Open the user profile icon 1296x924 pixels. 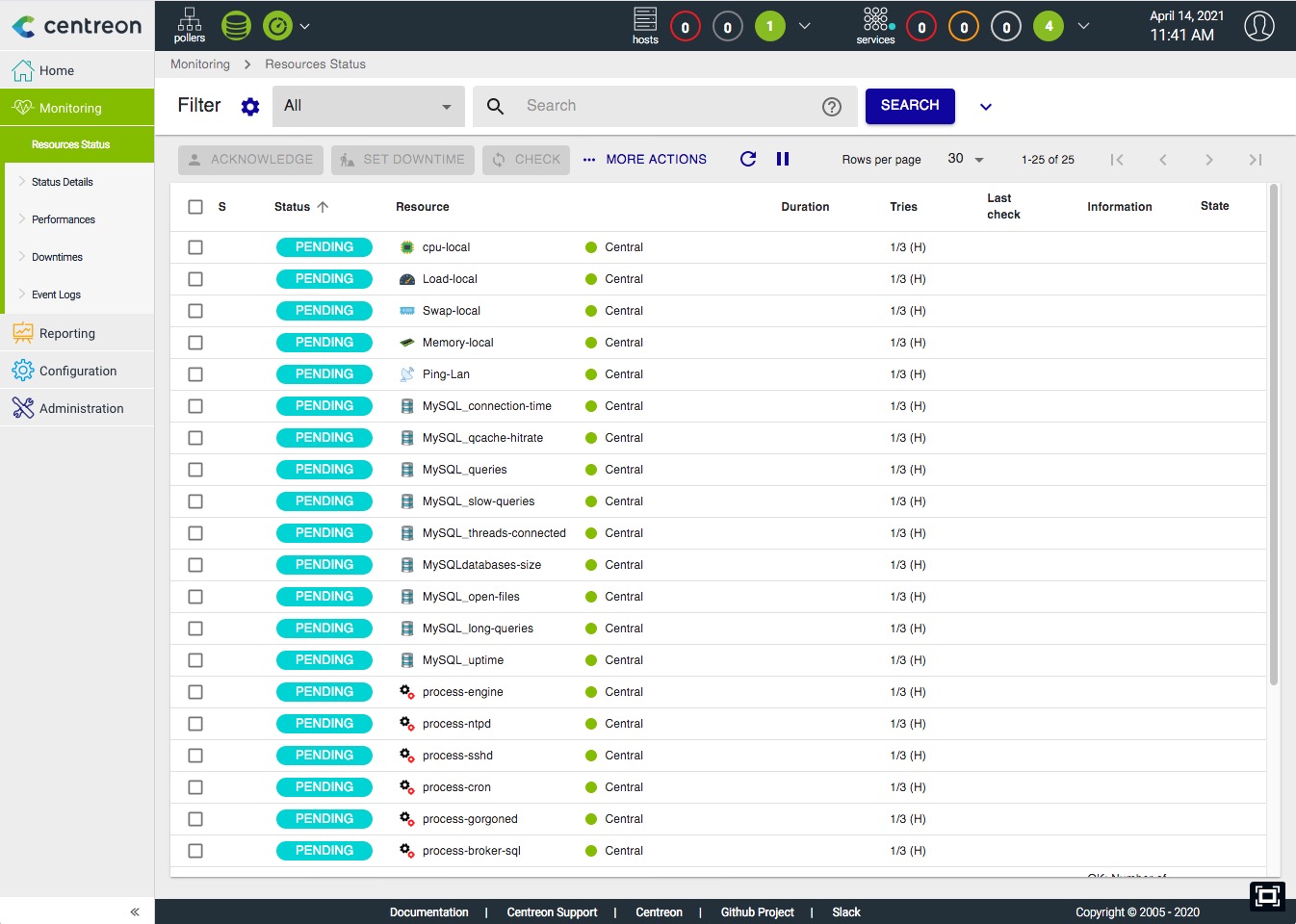coord(1258,26)
